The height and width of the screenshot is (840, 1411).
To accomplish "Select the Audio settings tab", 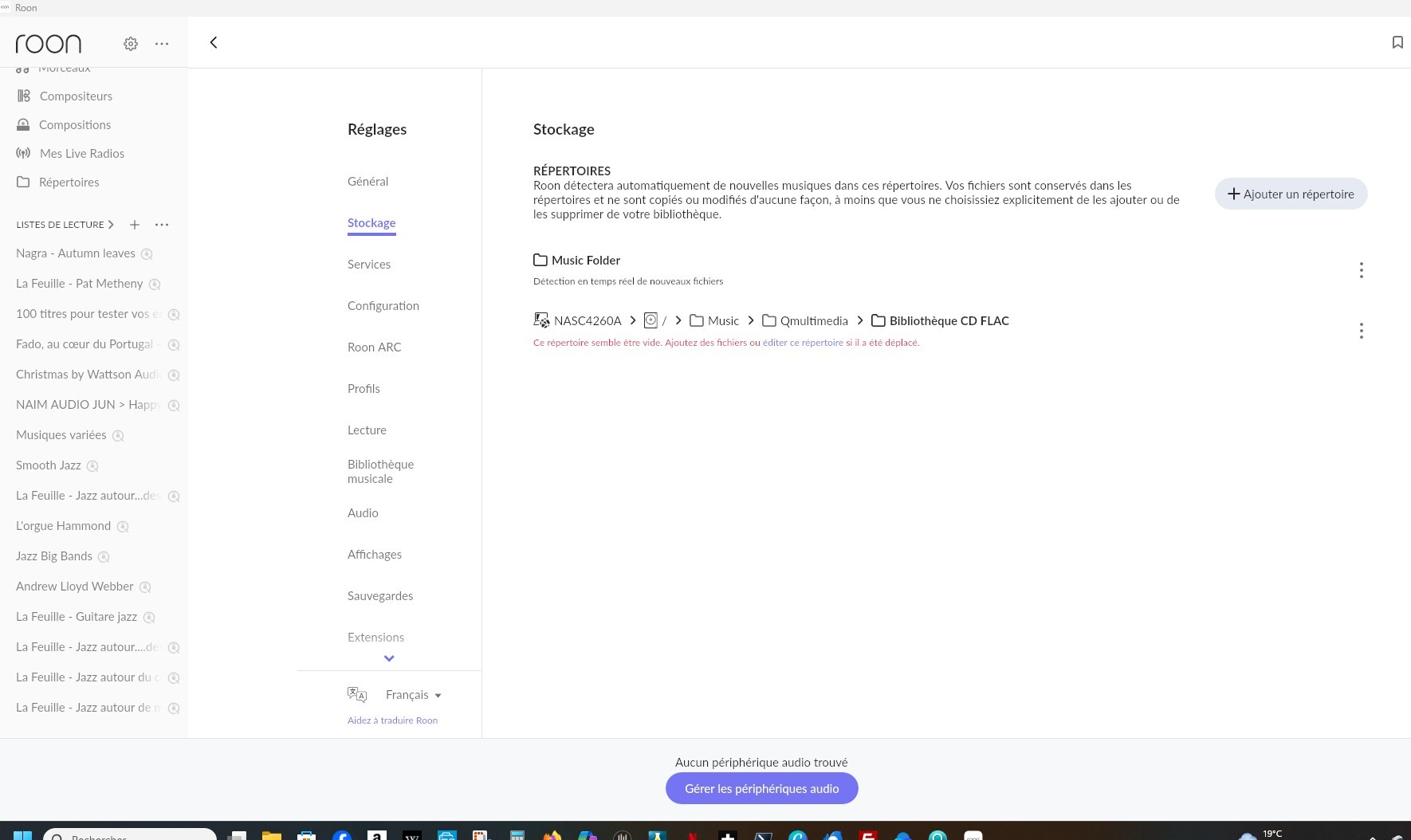I will tap(363, 513).
